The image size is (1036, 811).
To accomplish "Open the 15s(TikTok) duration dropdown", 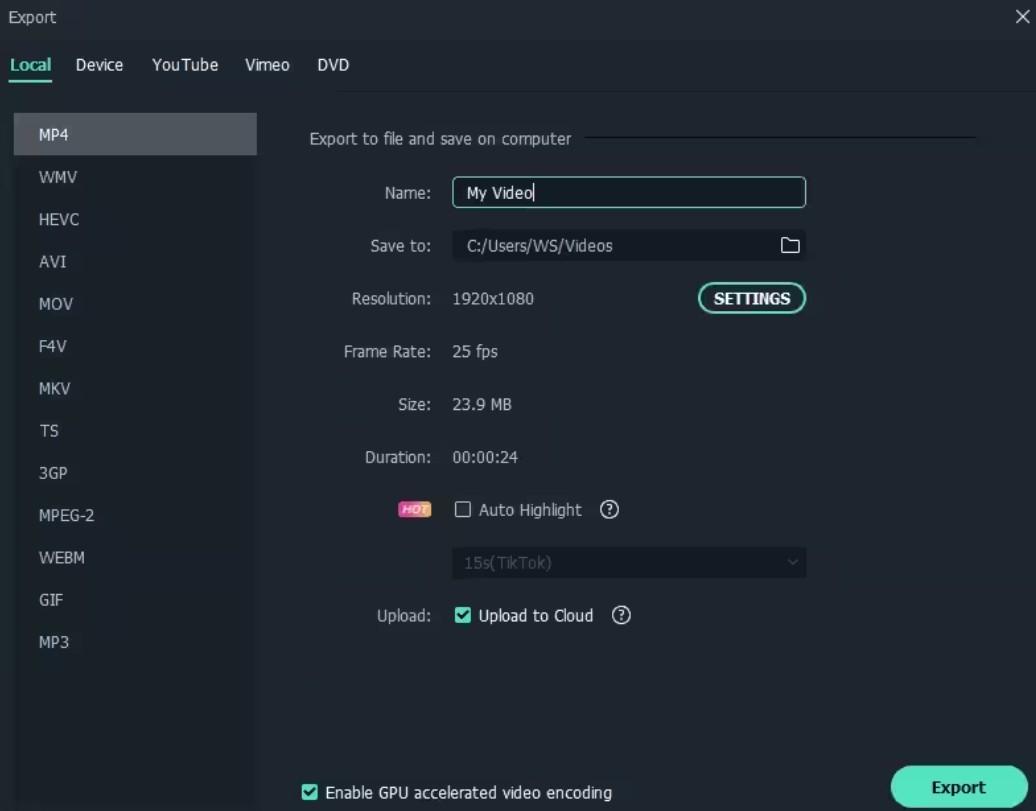I will (629, 562).
